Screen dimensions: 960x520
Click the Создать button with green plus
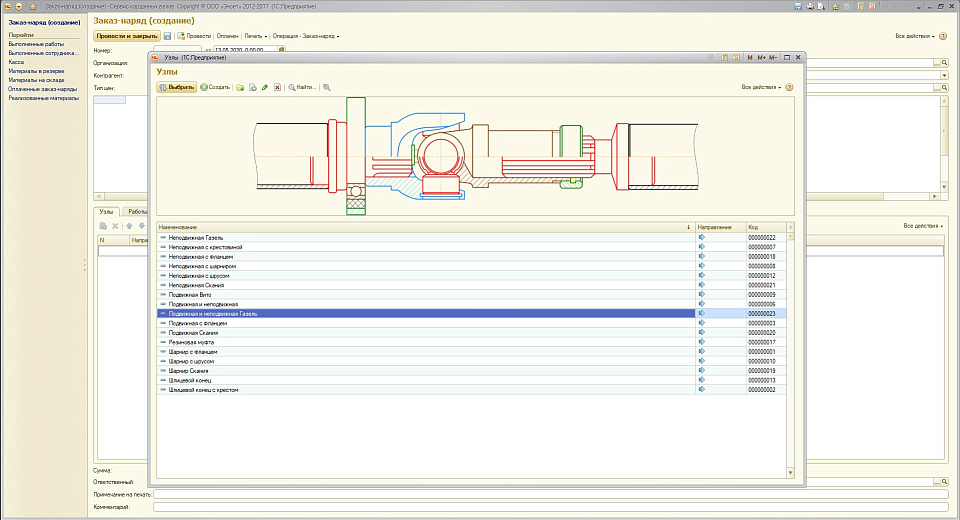[x=215, y=87]
